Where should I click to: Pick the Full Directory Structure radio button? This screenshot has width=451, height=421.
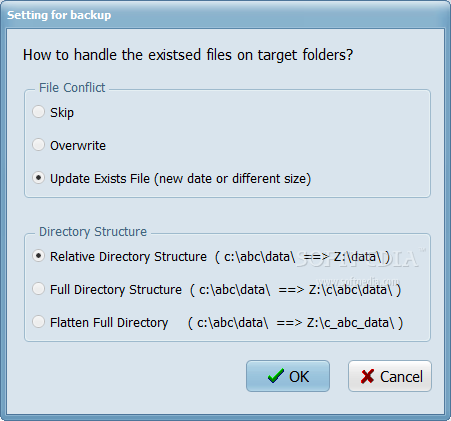tap(38, 289)
